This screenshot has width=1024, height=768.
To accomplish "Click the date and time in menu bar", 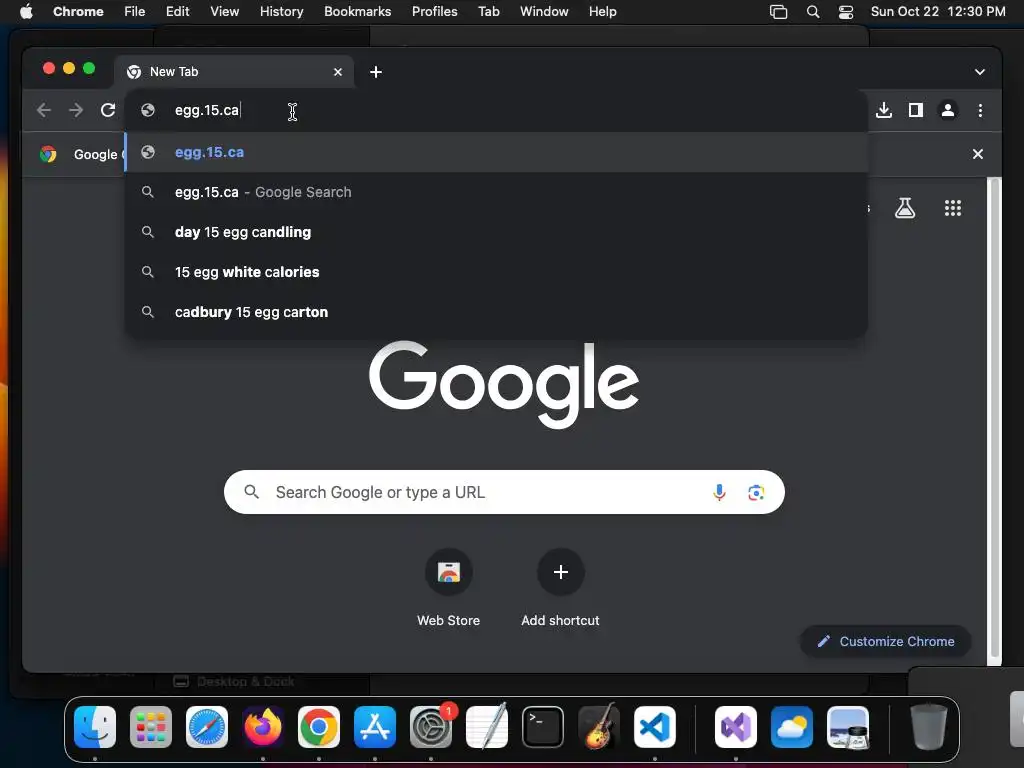I will point(938,12).
